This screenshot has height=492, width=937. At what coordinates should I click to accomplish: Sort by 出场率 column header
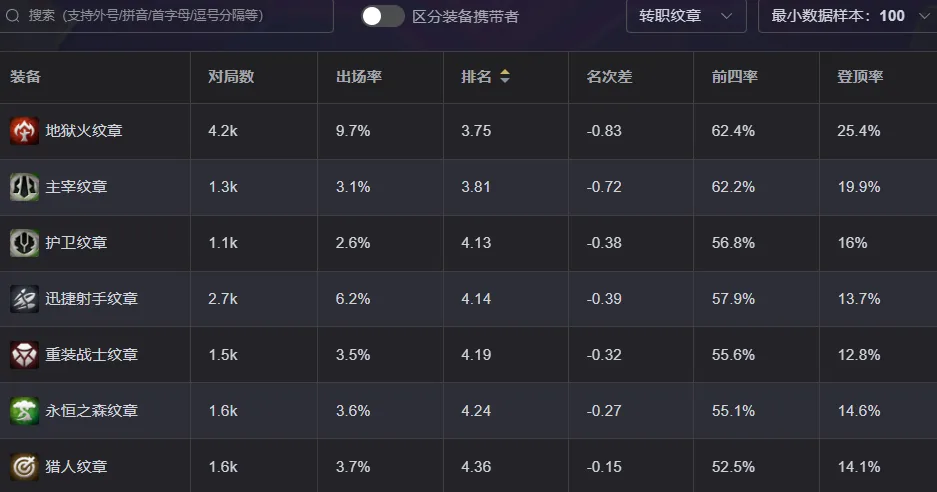(359, 77)
